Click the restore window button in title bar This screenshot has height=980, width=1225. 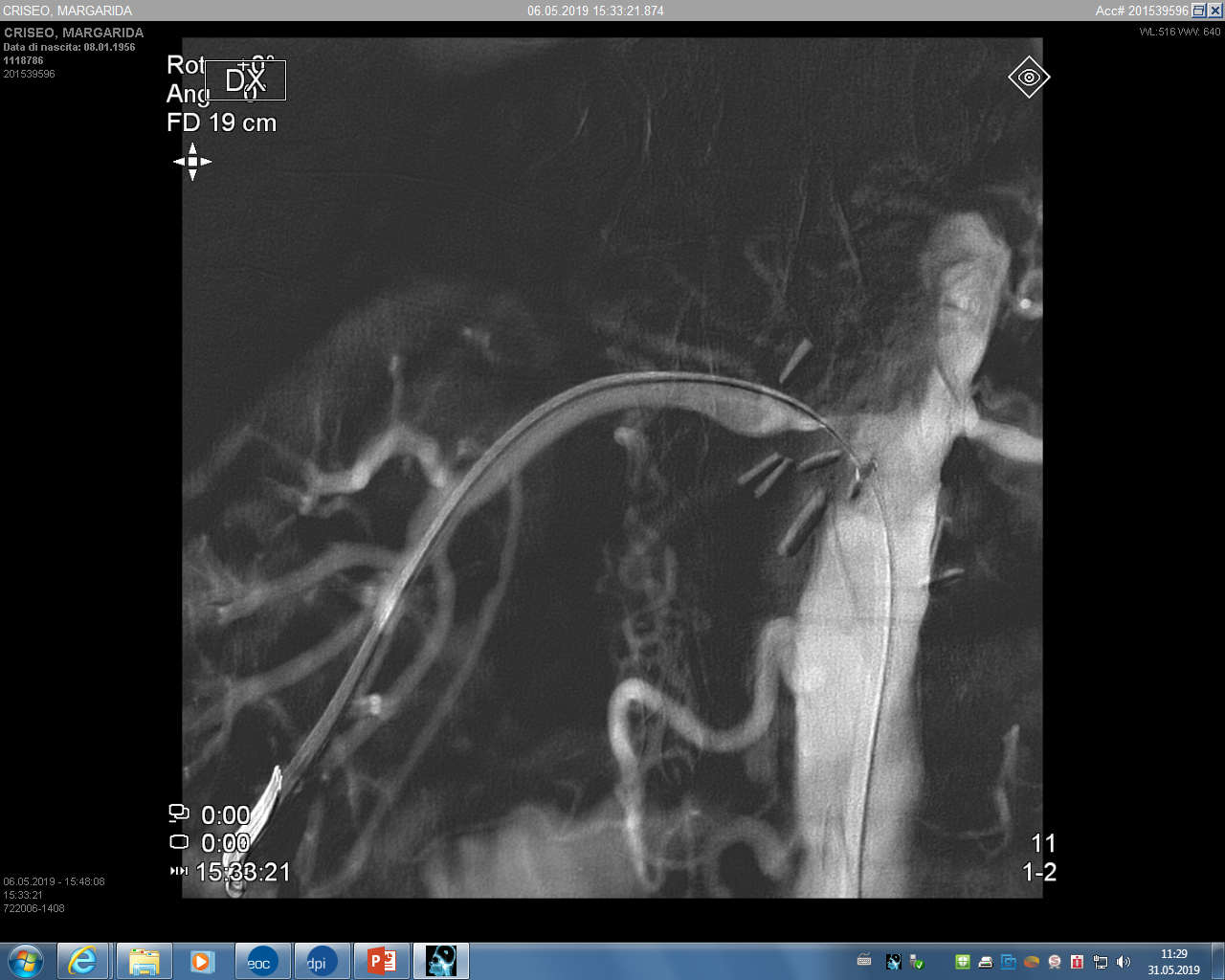point(1198,11)
